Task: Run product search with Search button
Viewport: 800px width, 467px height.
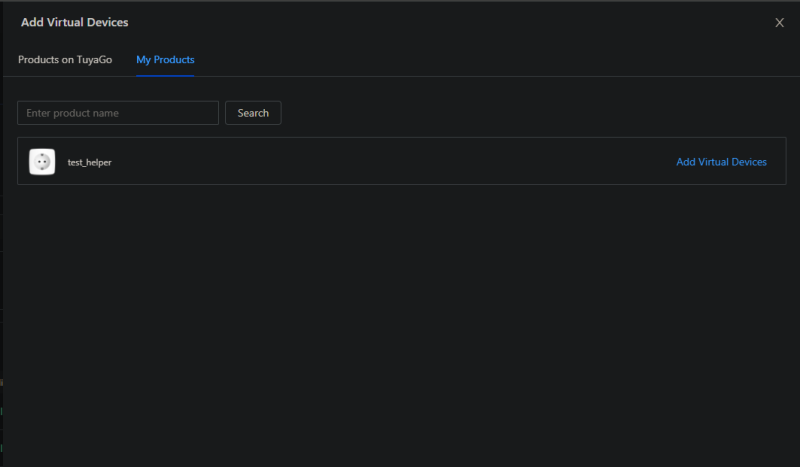Action: (253, 113)
